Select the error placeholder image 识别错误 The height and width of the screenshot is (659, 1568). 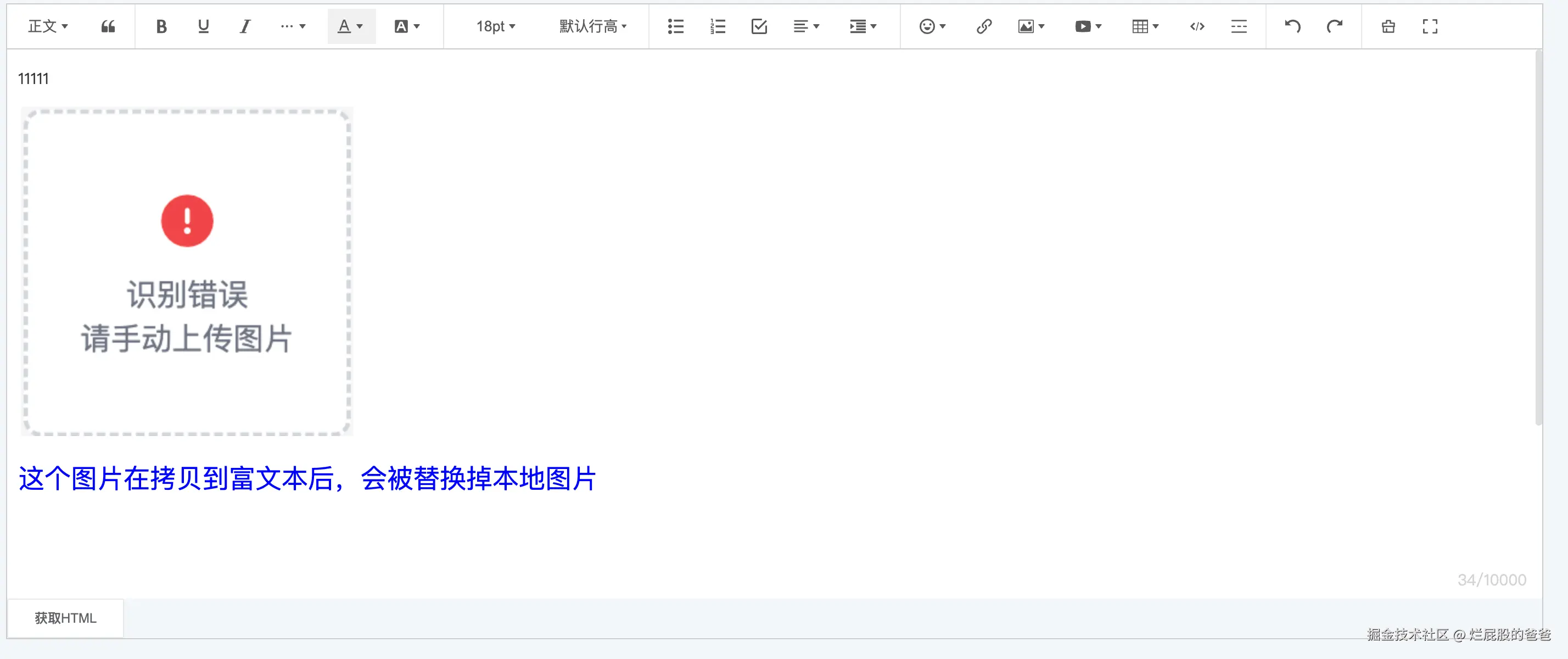(187, 272)
